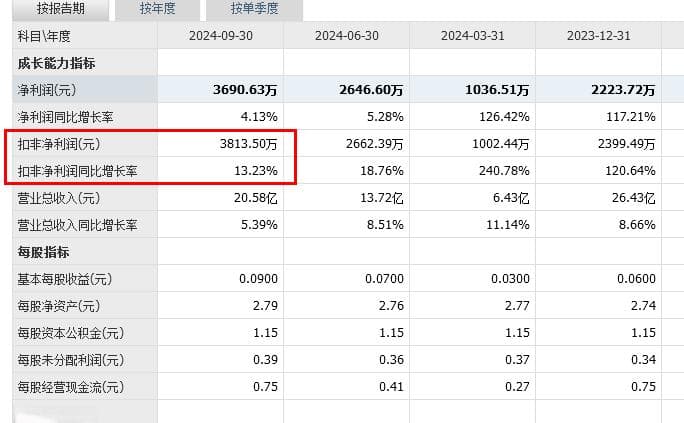Select revenue growth cell 11.14%
684x423 pixels.
508,225
